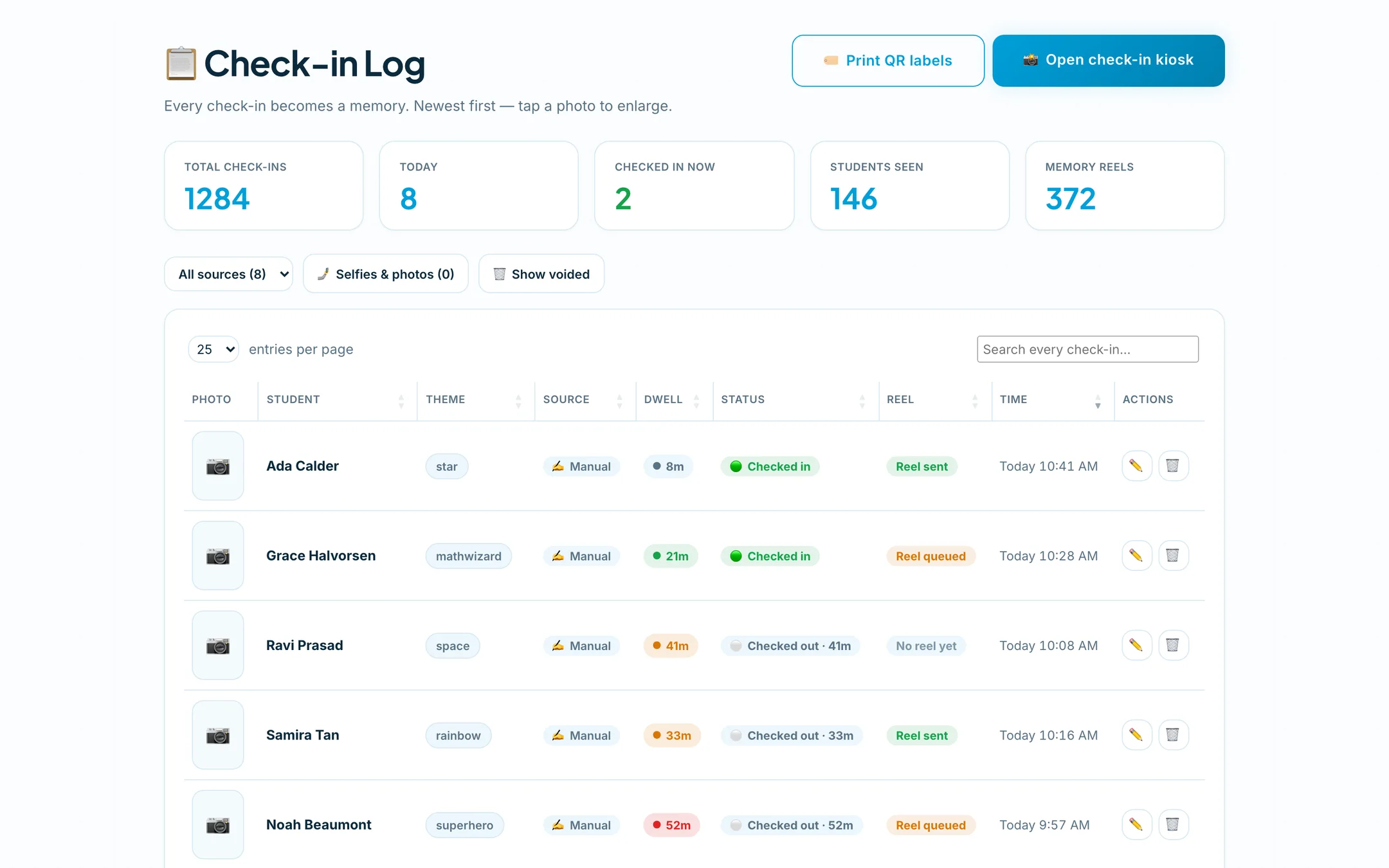Click the Checked in now card
The image size is (1389, 868).
[694, 186]
